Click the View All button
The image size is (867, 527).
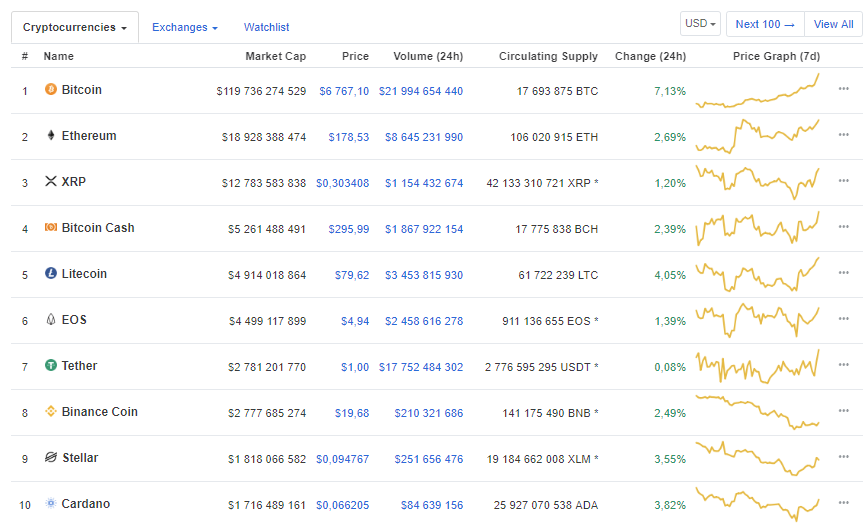point(833,24)
